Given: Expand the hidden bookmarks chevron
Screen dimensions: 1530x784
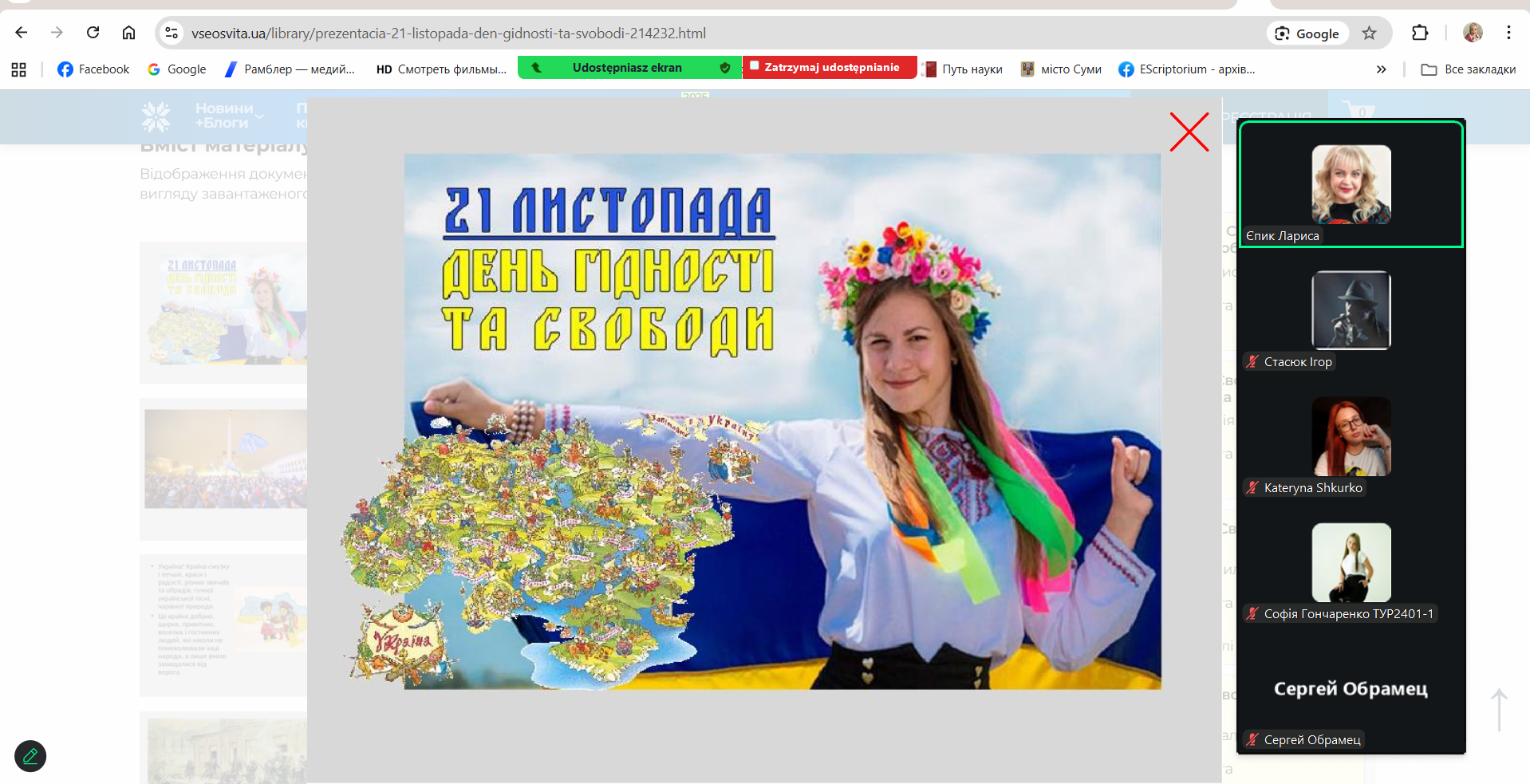Looking at the screenshot, I should [x=1381, y=69].
